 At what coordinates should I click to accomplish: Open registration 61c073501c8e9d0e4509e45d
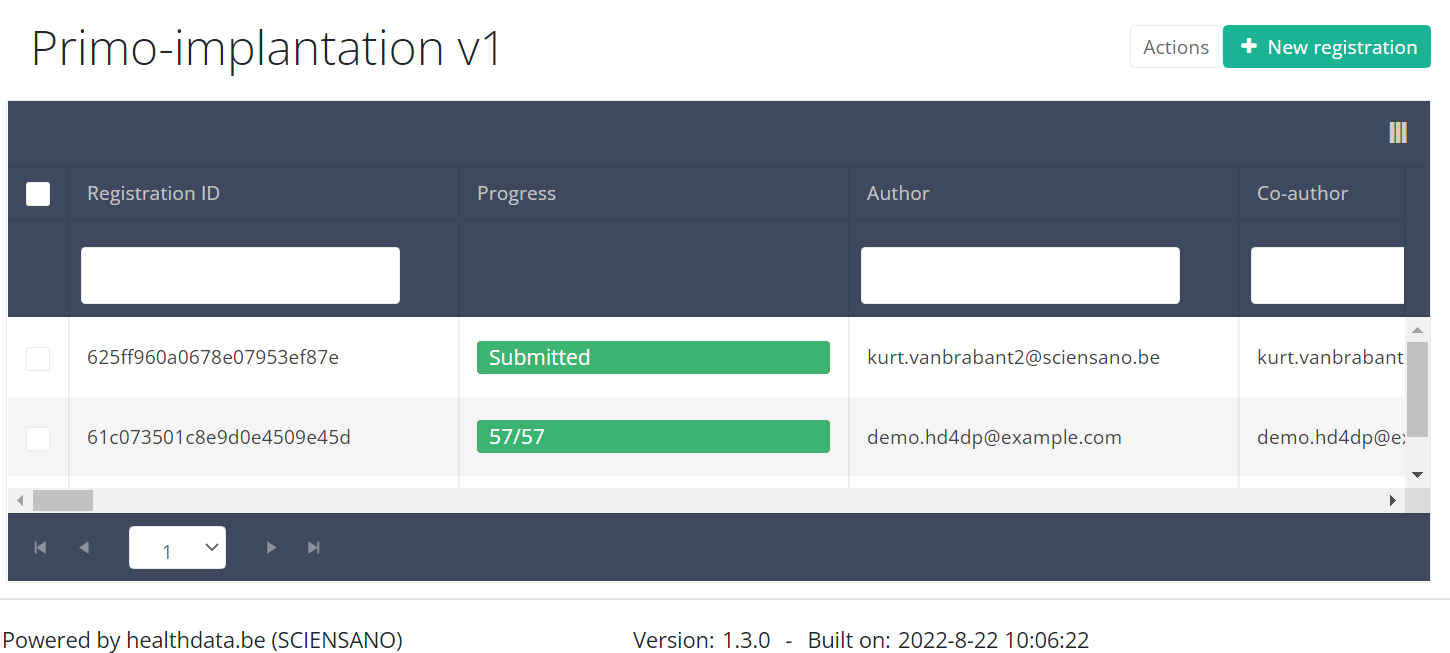pos(219,438)
